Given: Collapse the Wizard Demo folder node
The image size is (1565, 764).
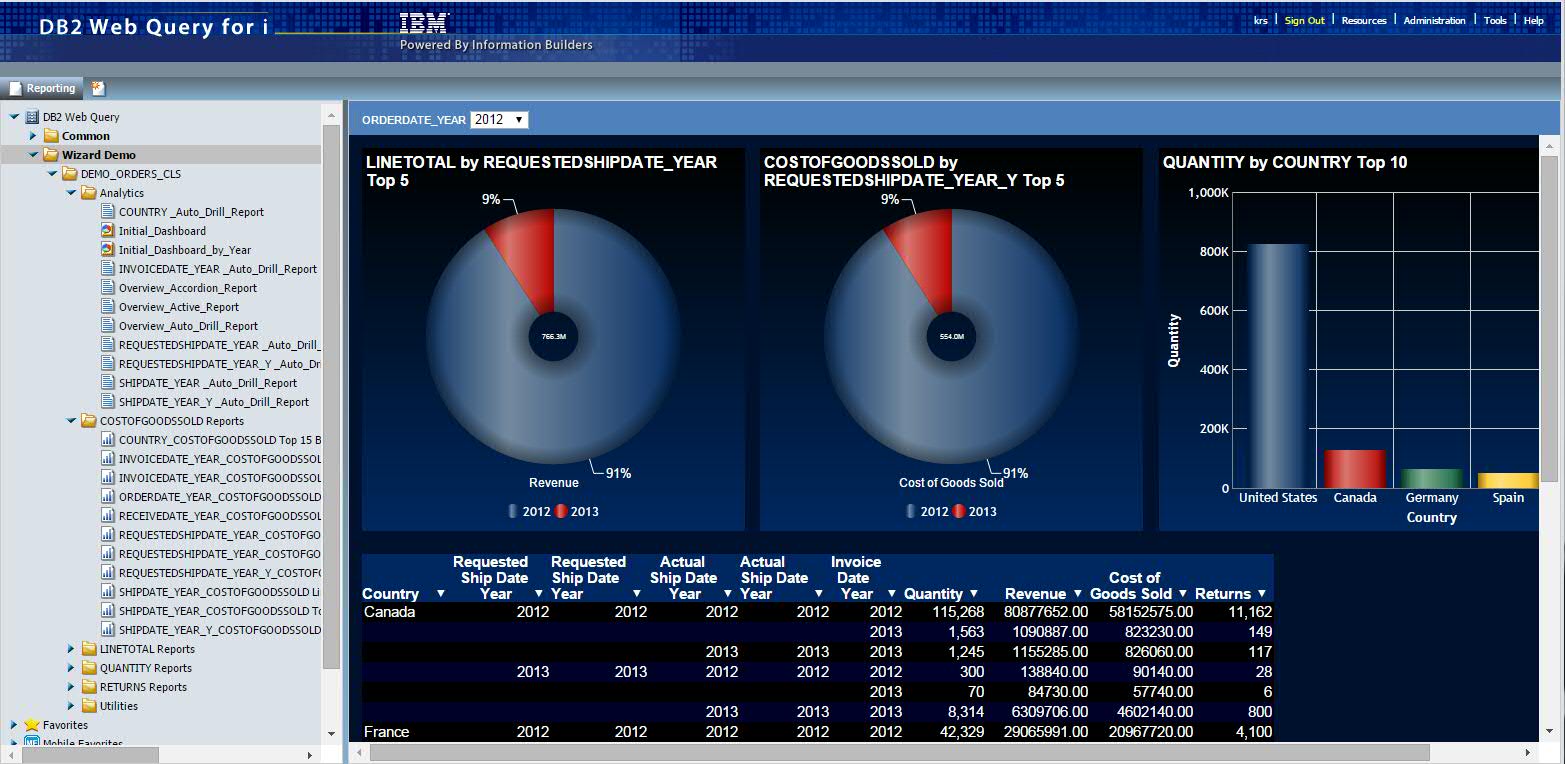Looking at the screenshot, I should click(33, 155).
